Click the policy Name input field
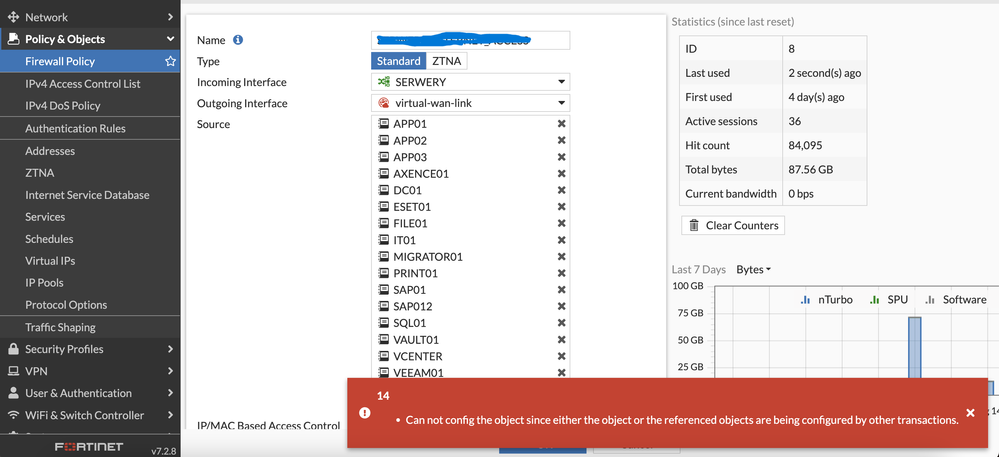 click(470, 40)
